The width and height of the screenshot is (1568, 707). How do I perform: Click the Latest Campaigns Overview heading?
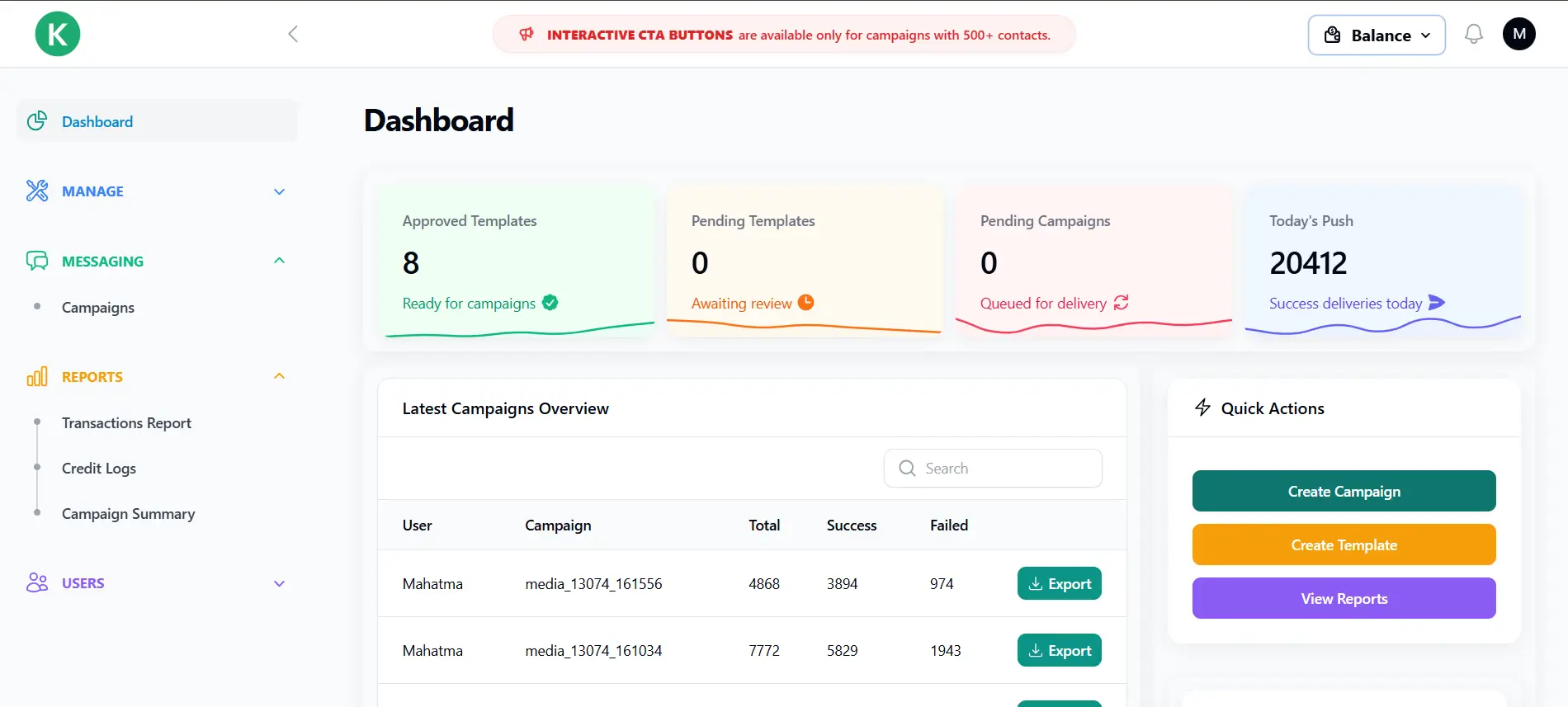point(505,408)
